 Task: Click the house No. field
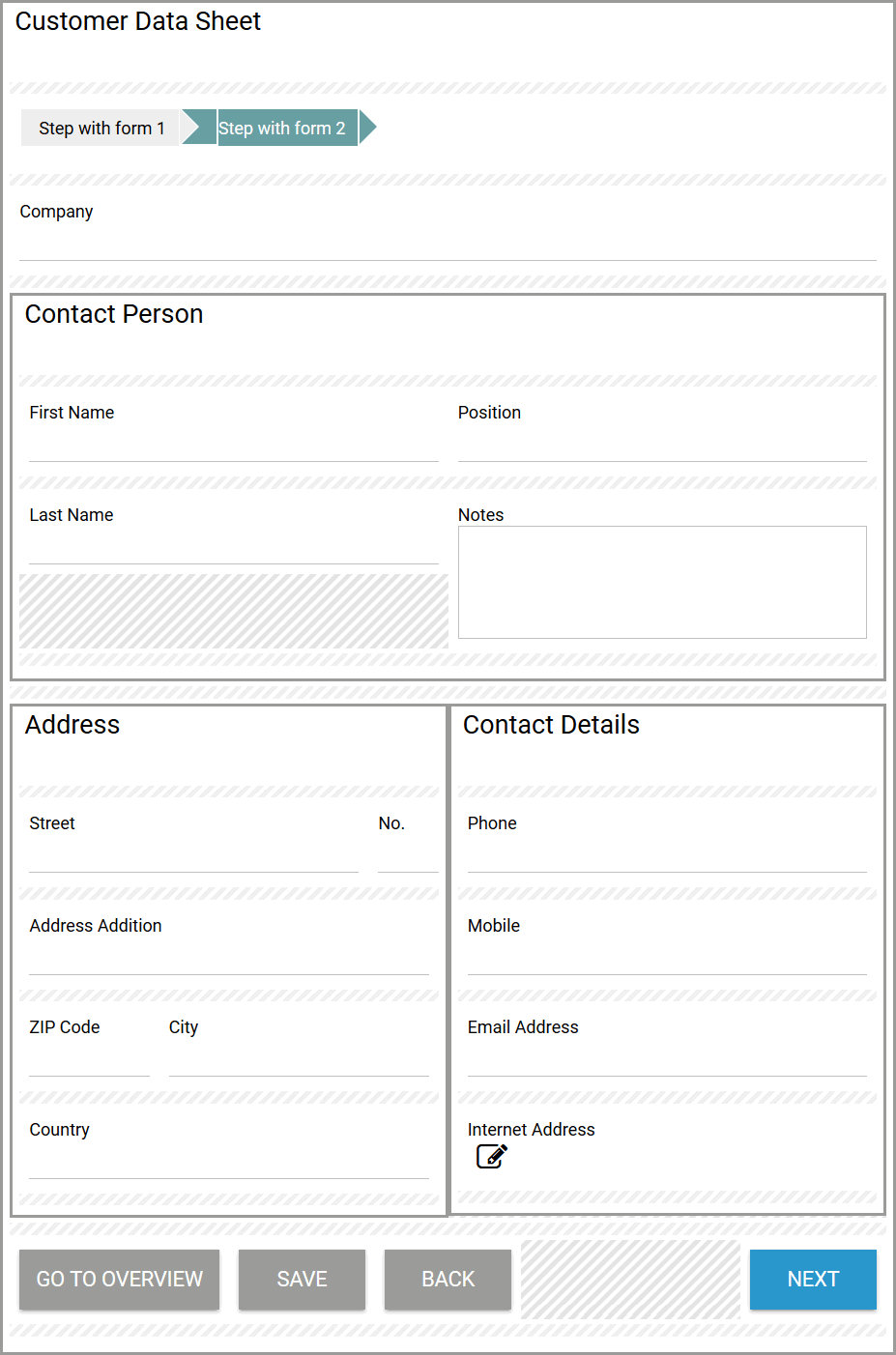tap(407, 857)
